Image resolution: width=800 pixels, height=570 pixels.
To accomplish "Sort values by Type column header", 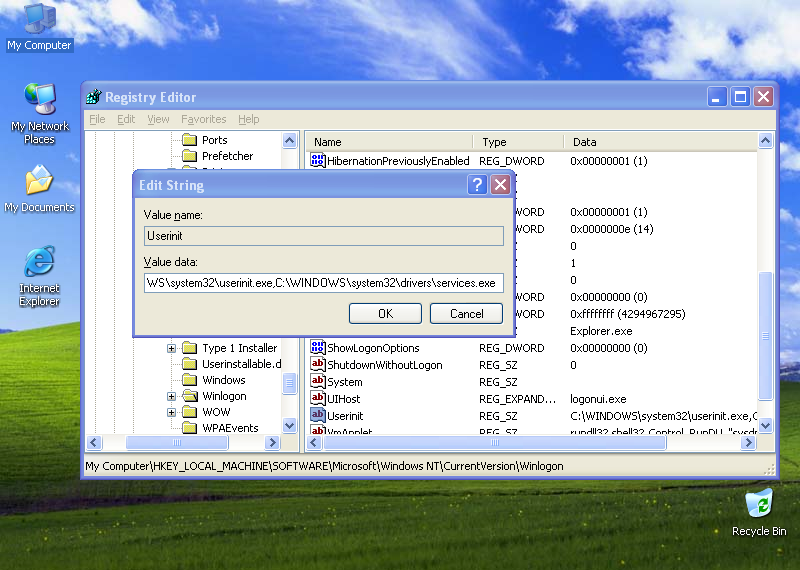I will [518, 142].
